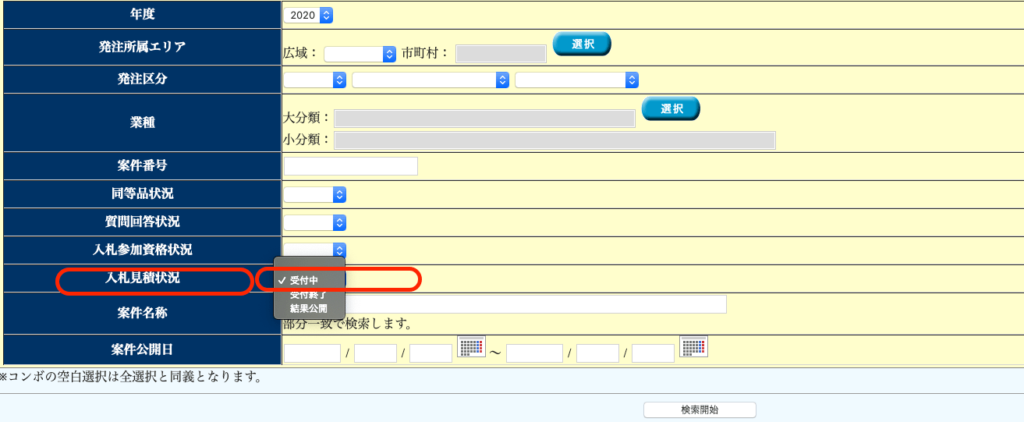Viewport: 1024px width, 422px height.
Task: Open the end date calendar picker icon
Action: tap(693, 347)
